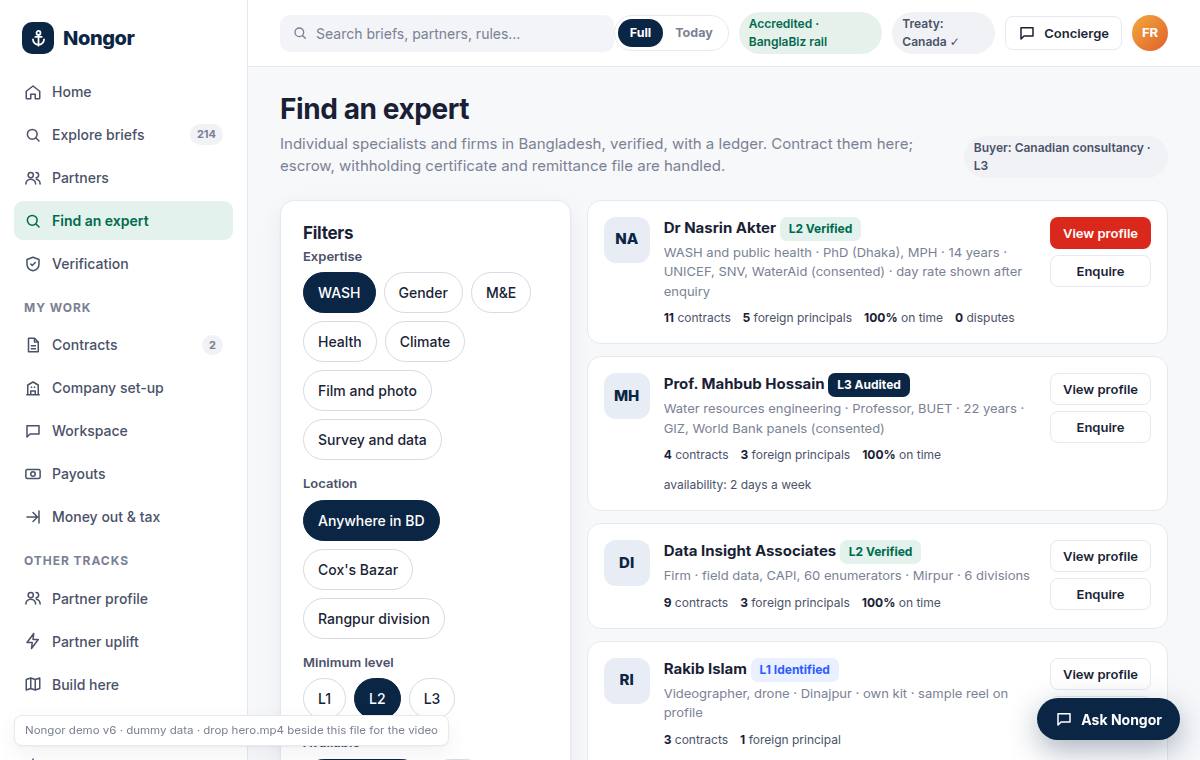Click the L2 Verified badge of Dr Nasrin Akter
This screenshot has height=760, width=1200.
click(x=820, y=228)
